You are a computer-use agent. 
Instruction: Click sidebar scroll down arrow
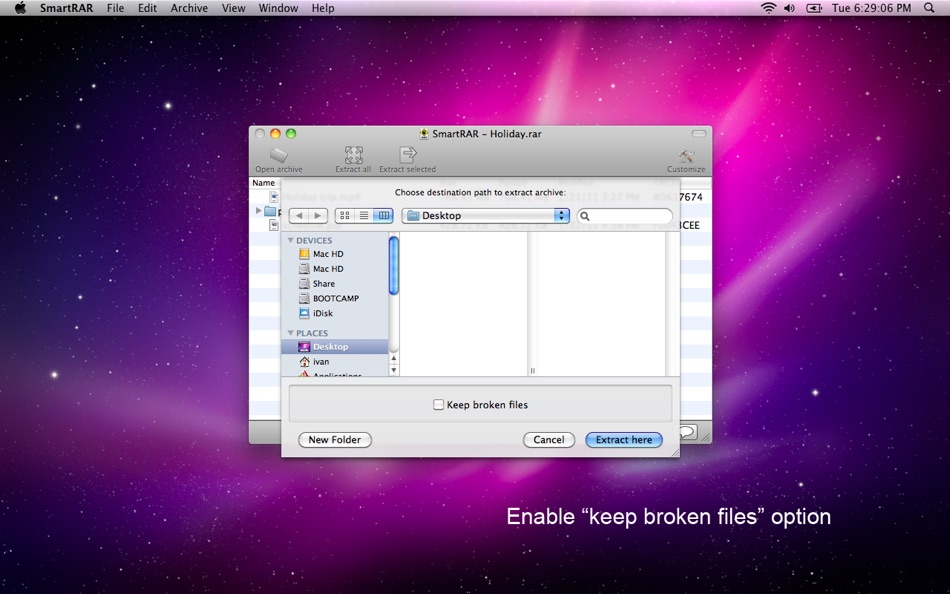[394, 370]
